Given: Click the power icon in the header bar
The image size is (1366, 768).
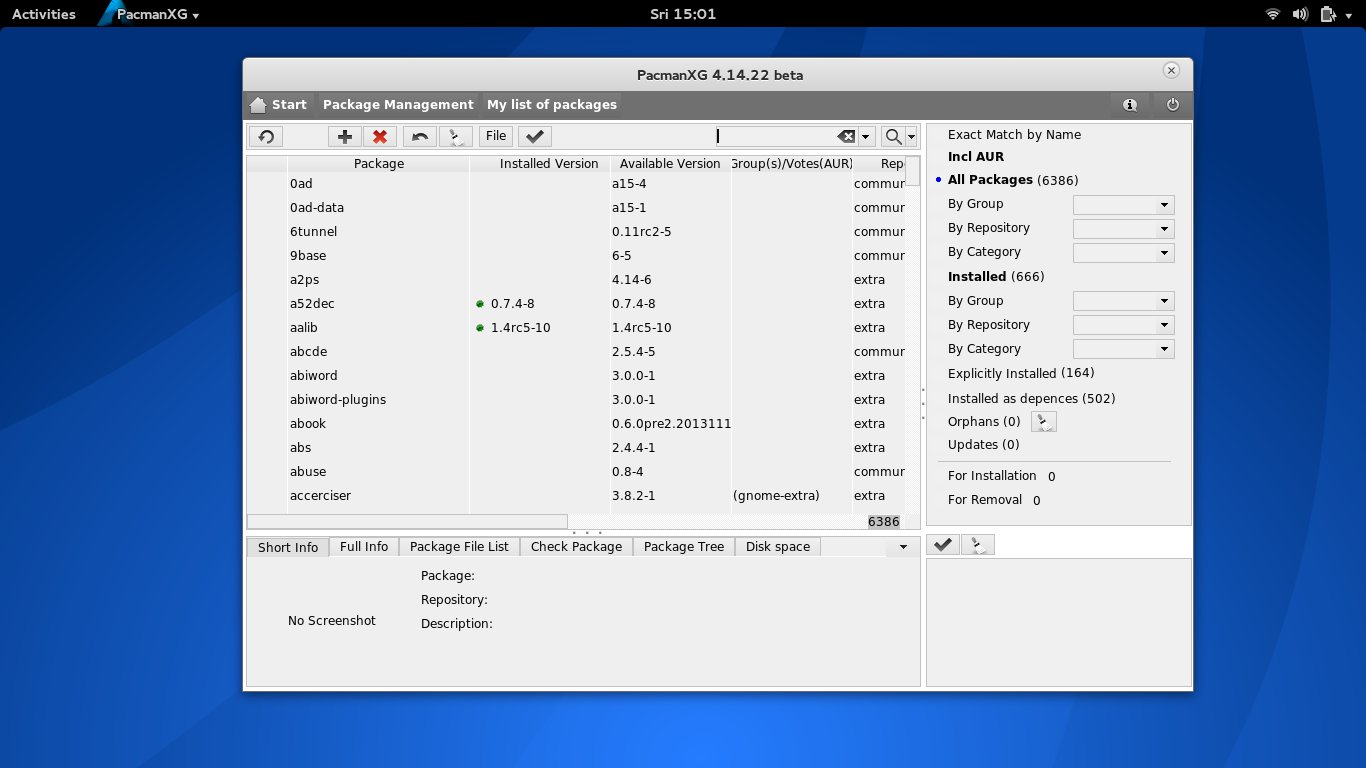Looking at the screenshot, I should [x=1173, y=105].
